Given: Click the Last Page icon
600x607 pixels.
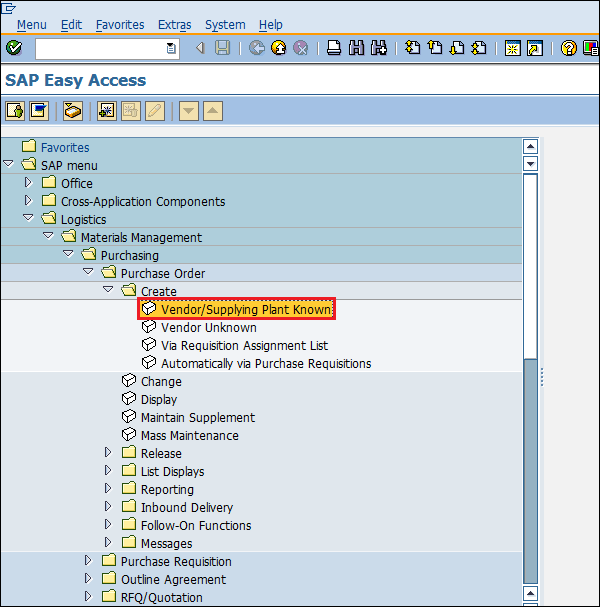Looking at the screenshot, I should coord(479,48).
